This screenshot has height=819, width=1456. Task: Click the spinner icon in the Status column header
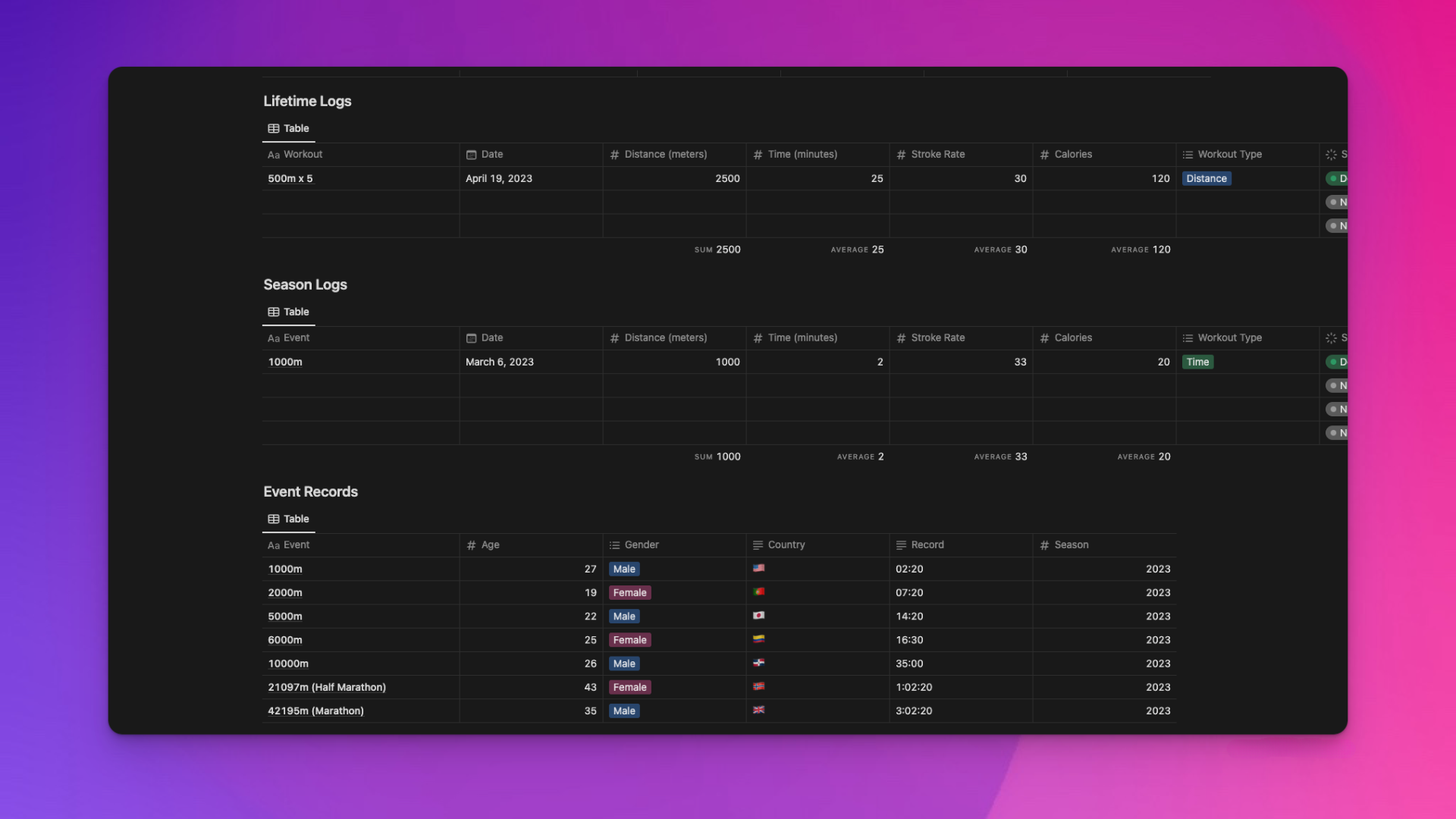point(1332,155)
